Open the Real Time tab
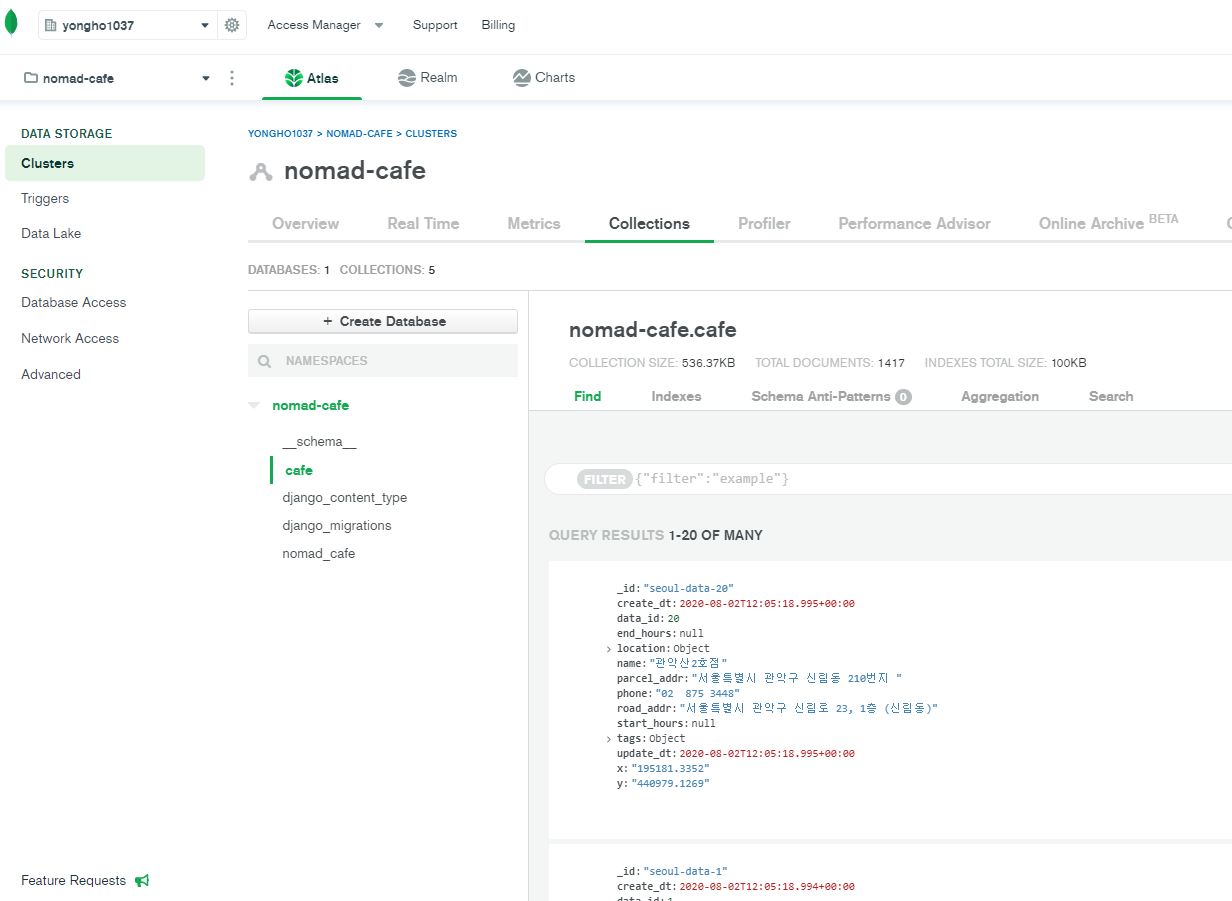Screen dimensions: 1232x901 click(423, 223)
